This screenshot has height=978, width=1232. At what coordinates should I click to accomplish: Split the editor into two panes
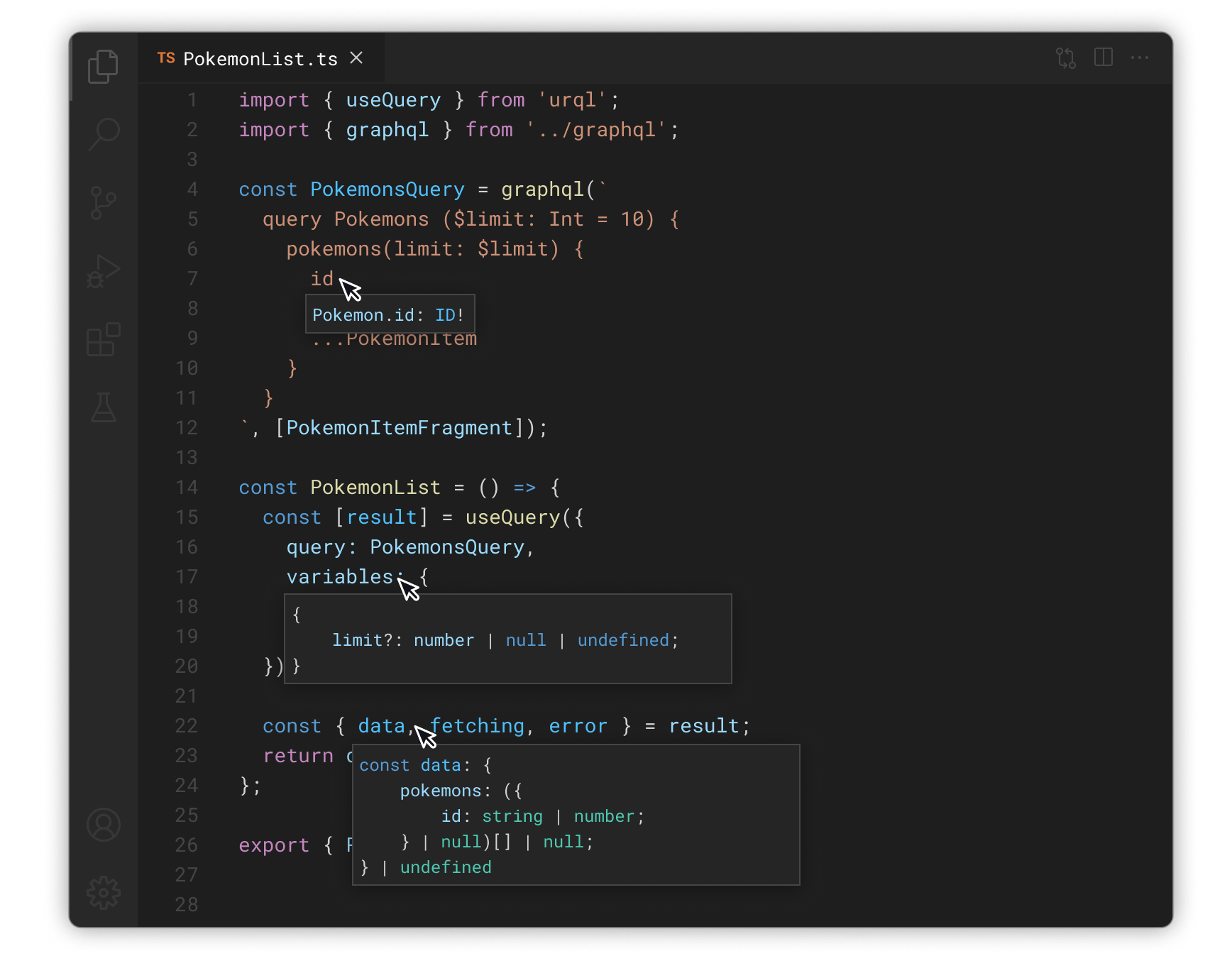1103,57
